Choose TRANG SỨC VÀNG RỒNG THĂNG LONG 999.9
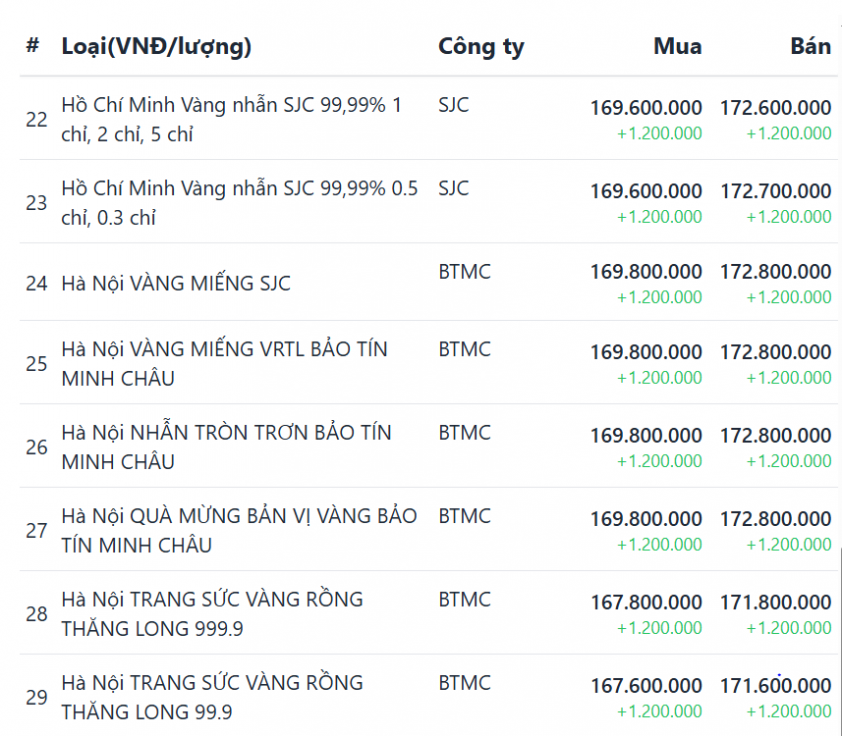The image size is (842, 736). 212,613
